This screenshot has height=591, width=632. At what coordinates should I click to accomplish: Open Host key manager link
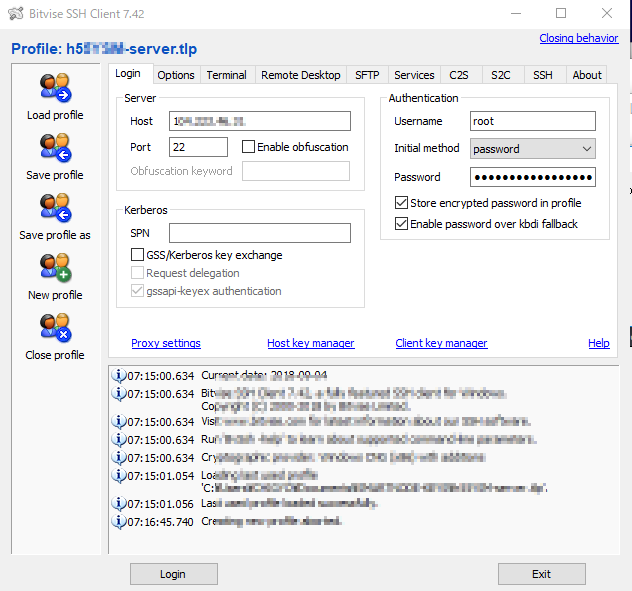[310, 343]
